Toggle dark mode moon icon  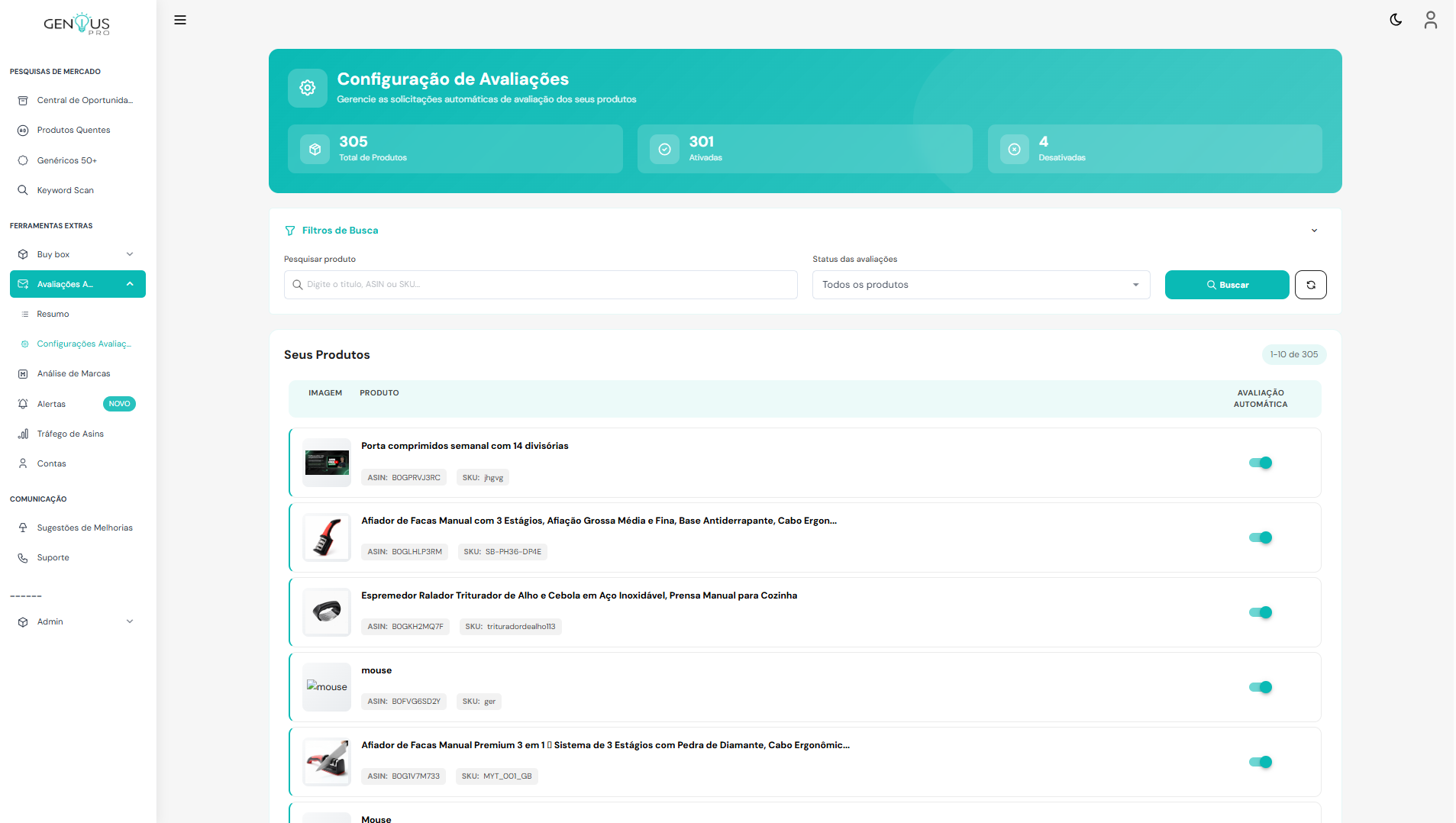pyautogui.click(x=1396, y=20)
